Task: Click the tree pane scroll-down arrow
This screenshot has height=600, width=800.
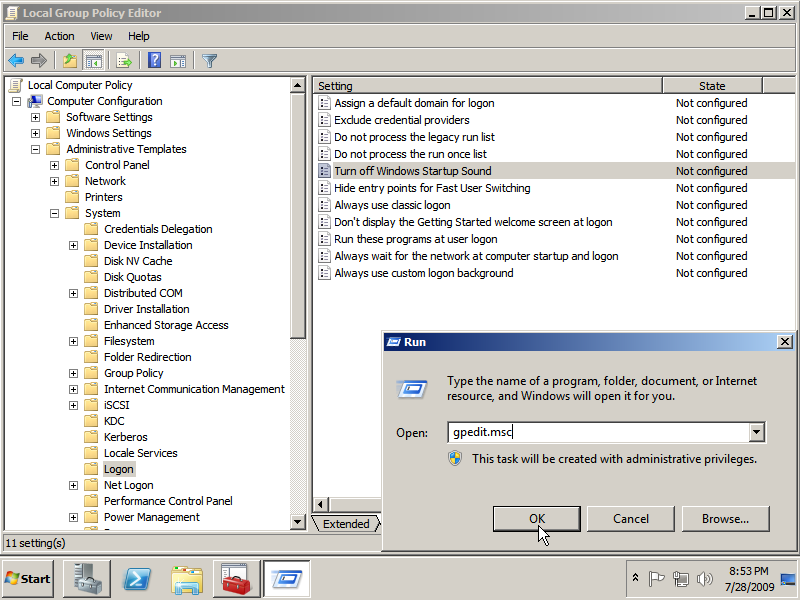Action: [x=297, y=521]
